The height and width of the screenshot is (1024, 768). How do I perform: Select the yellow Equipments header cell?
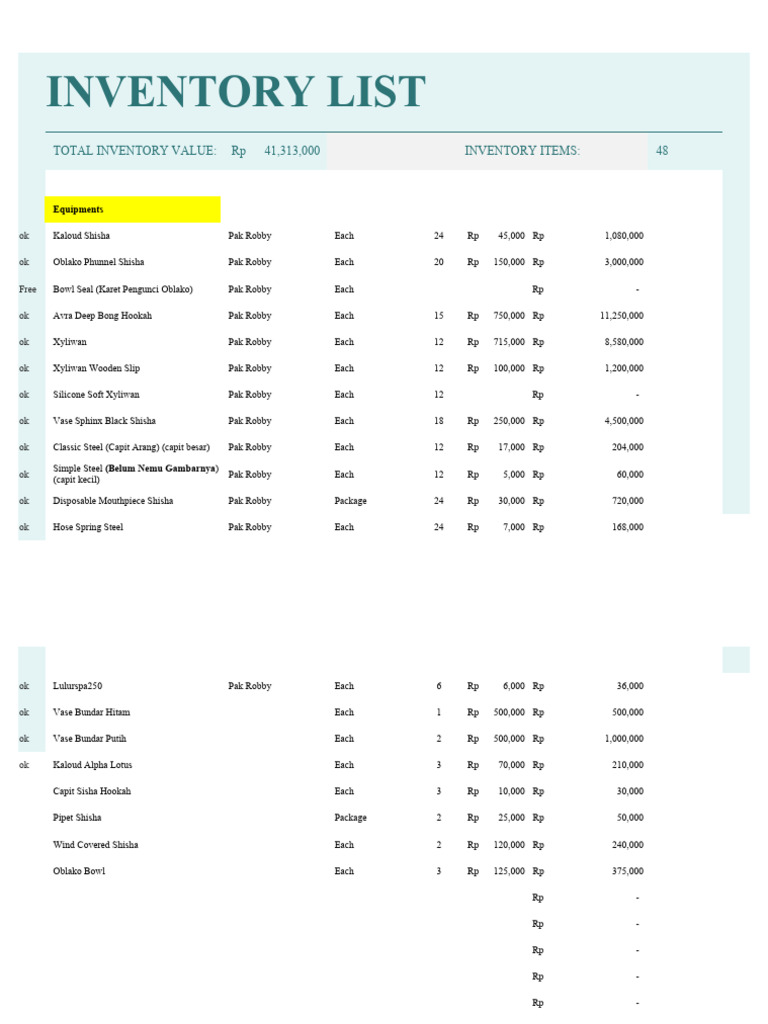[133, 210]
